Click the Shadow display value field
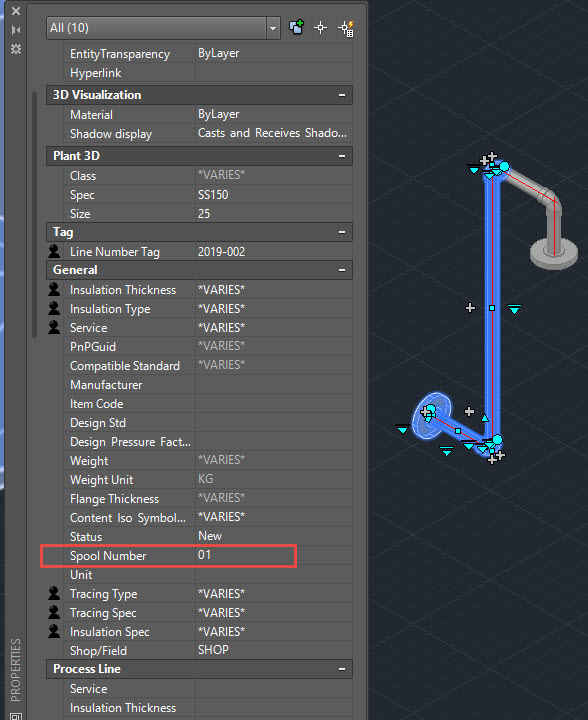588x720 pixels. 274,133
